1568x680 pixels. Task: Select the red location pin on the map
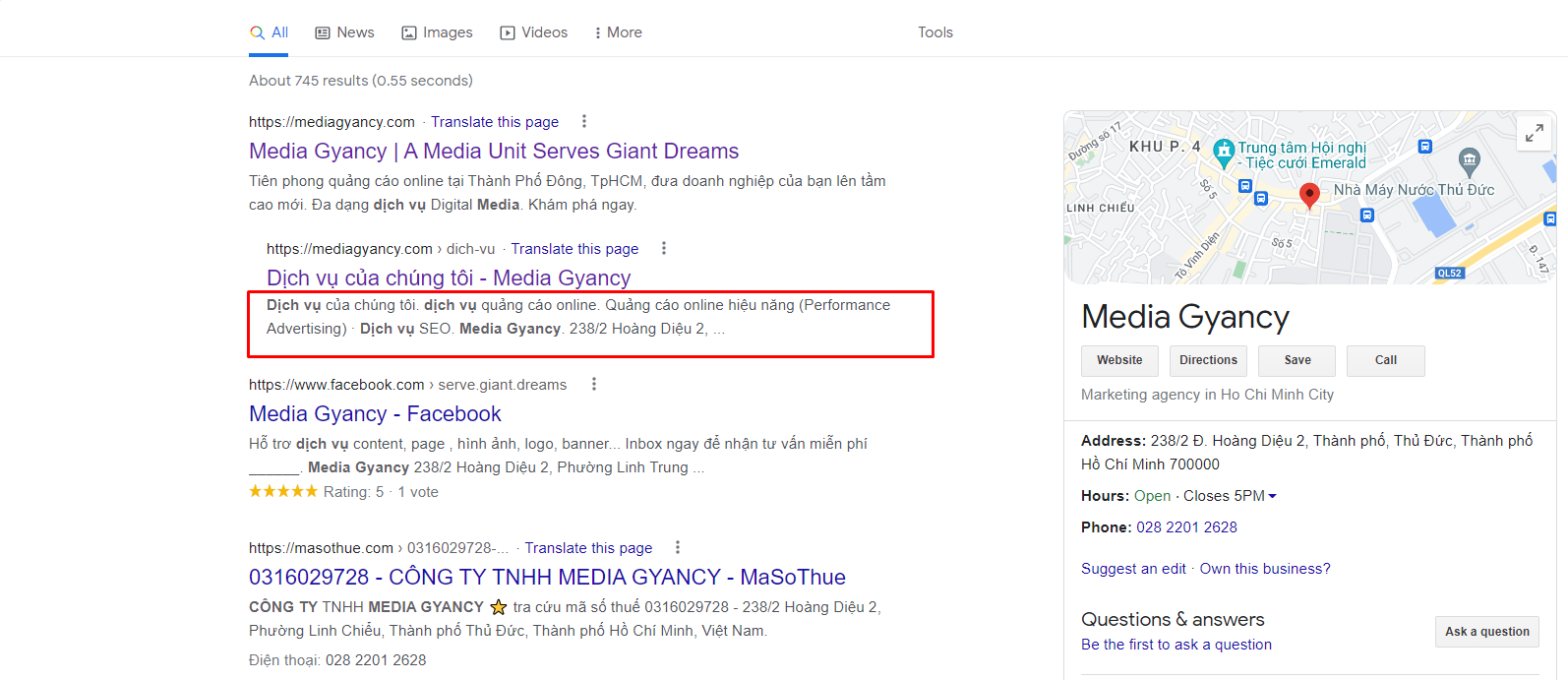pos(1309,195)
